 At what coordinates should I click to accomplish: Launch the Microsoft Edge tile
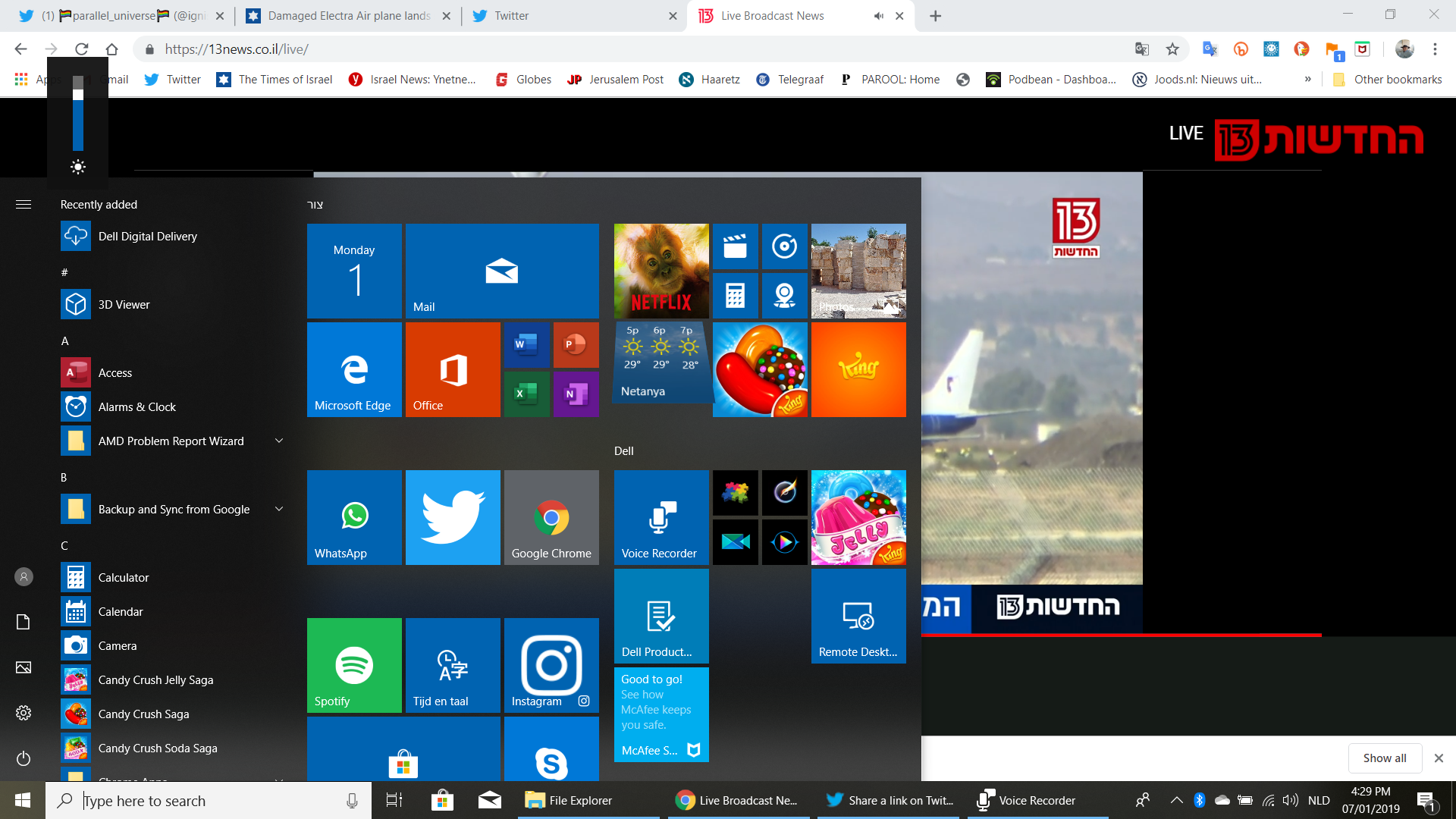pyautogui.click(x=354, y=369)
